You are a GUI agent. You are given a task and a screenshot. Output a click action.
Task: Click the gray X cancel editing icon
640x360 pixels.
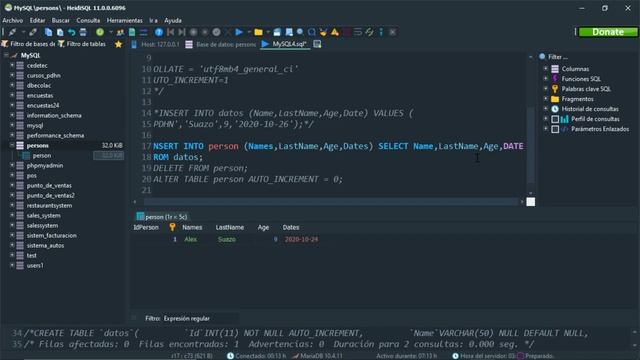pos(228,32)
